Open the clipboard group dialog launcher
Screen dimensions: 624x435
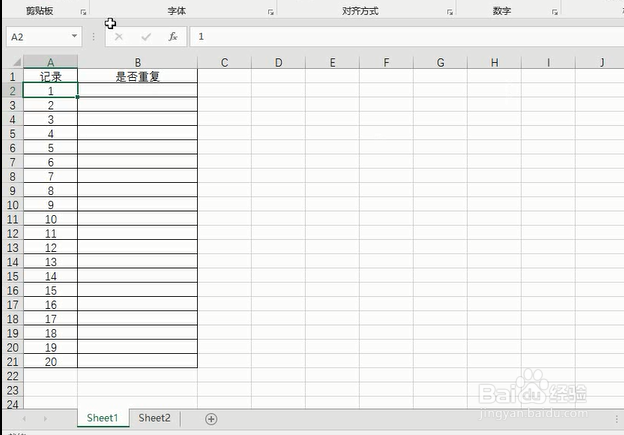(83, 12)
